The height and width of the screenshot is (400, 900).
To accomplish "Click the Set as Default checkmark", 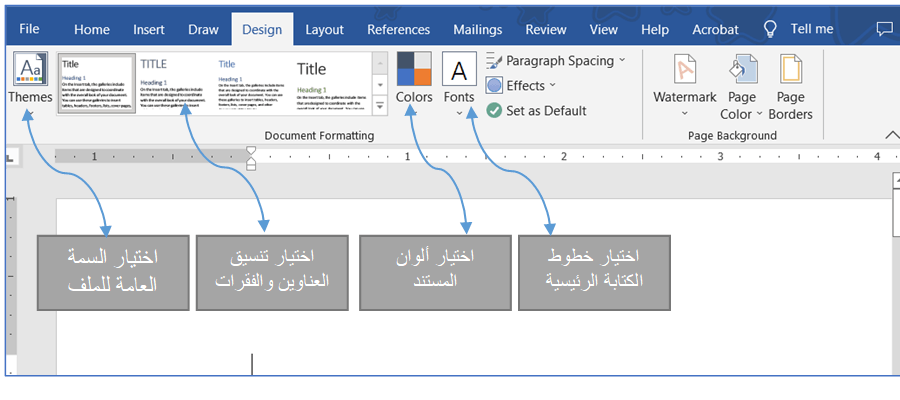I will tap(494, 111).
